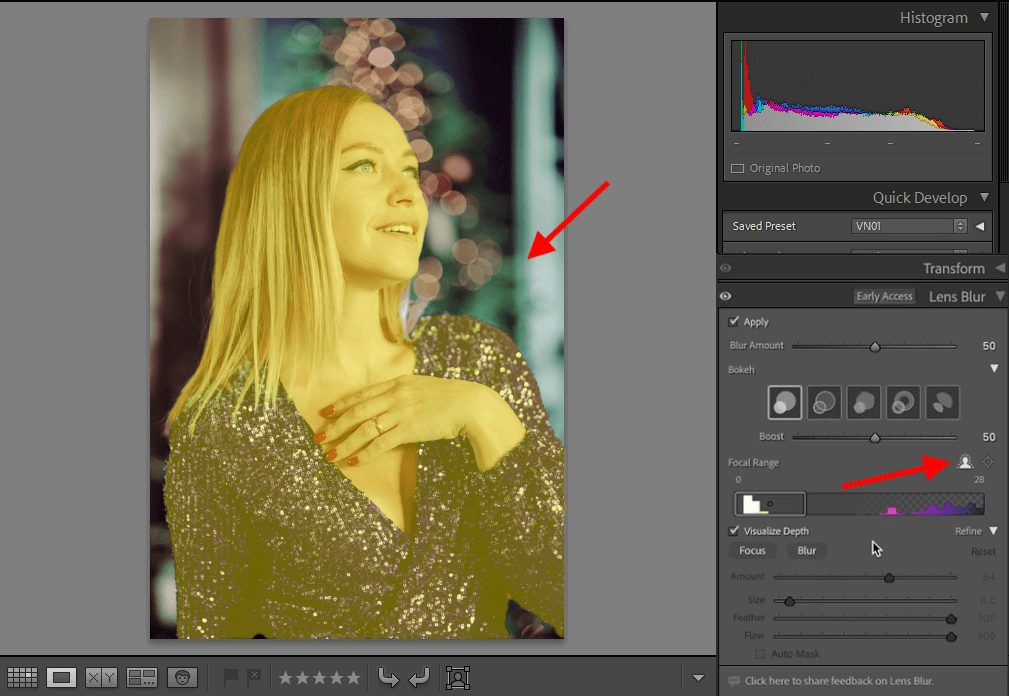Click brush Flow slider handle
Image resolution: width=1009 pixels, height=696 pixels.
[x=951, y=637]
